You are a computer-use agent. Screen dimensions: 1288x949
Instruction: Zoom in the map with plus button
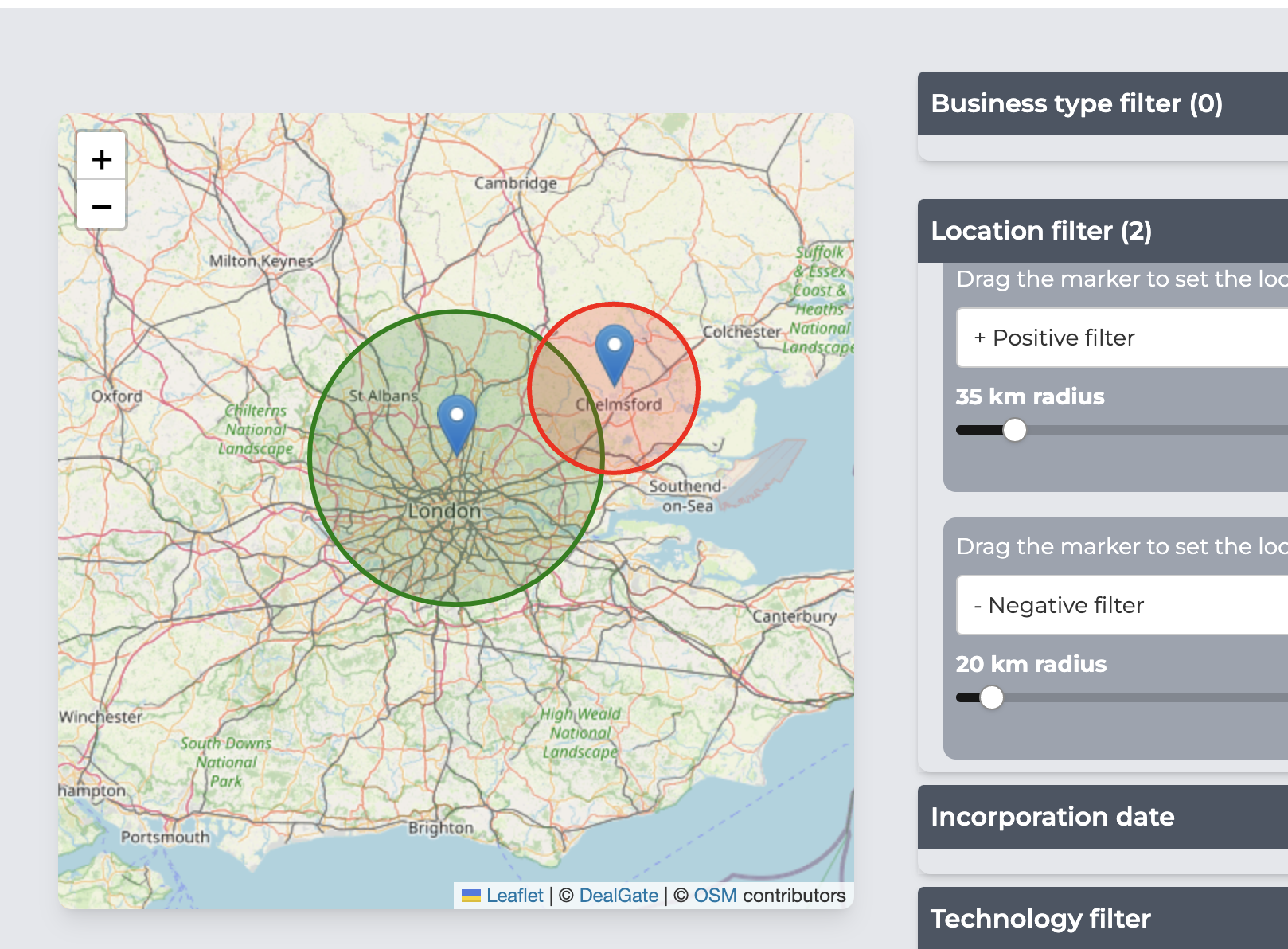(x=101, y=158)
